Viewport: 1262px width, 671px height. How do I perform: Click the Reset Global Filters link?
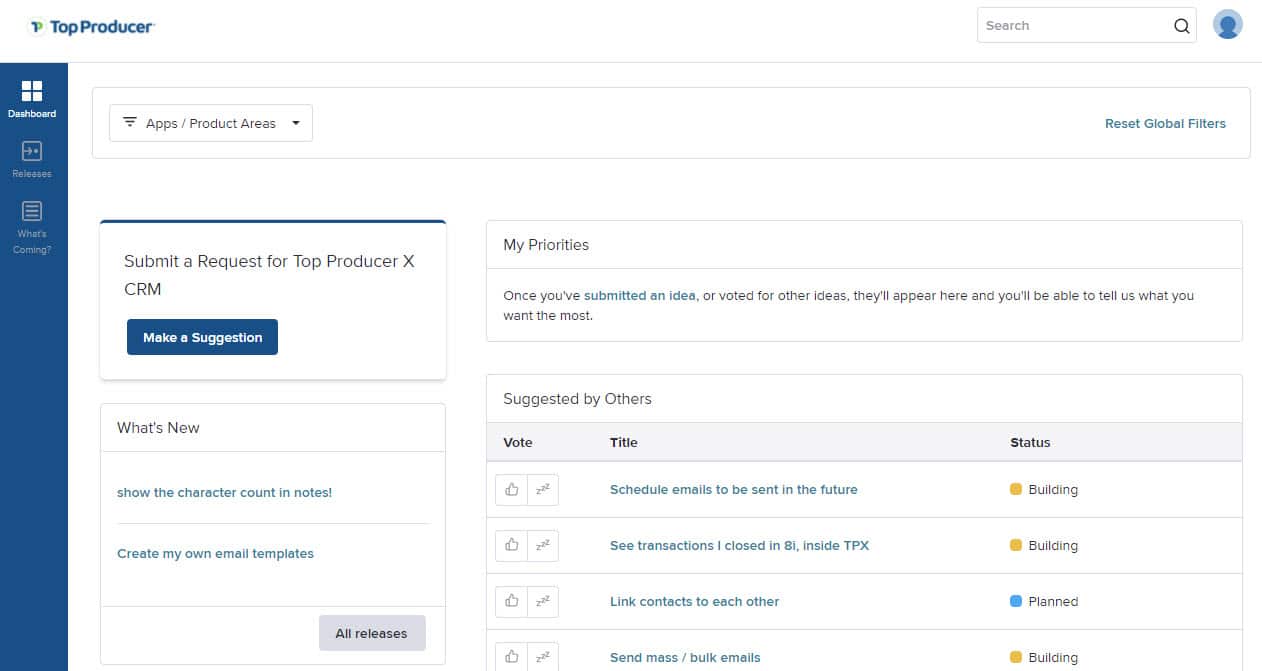(x=1165, y=123)
